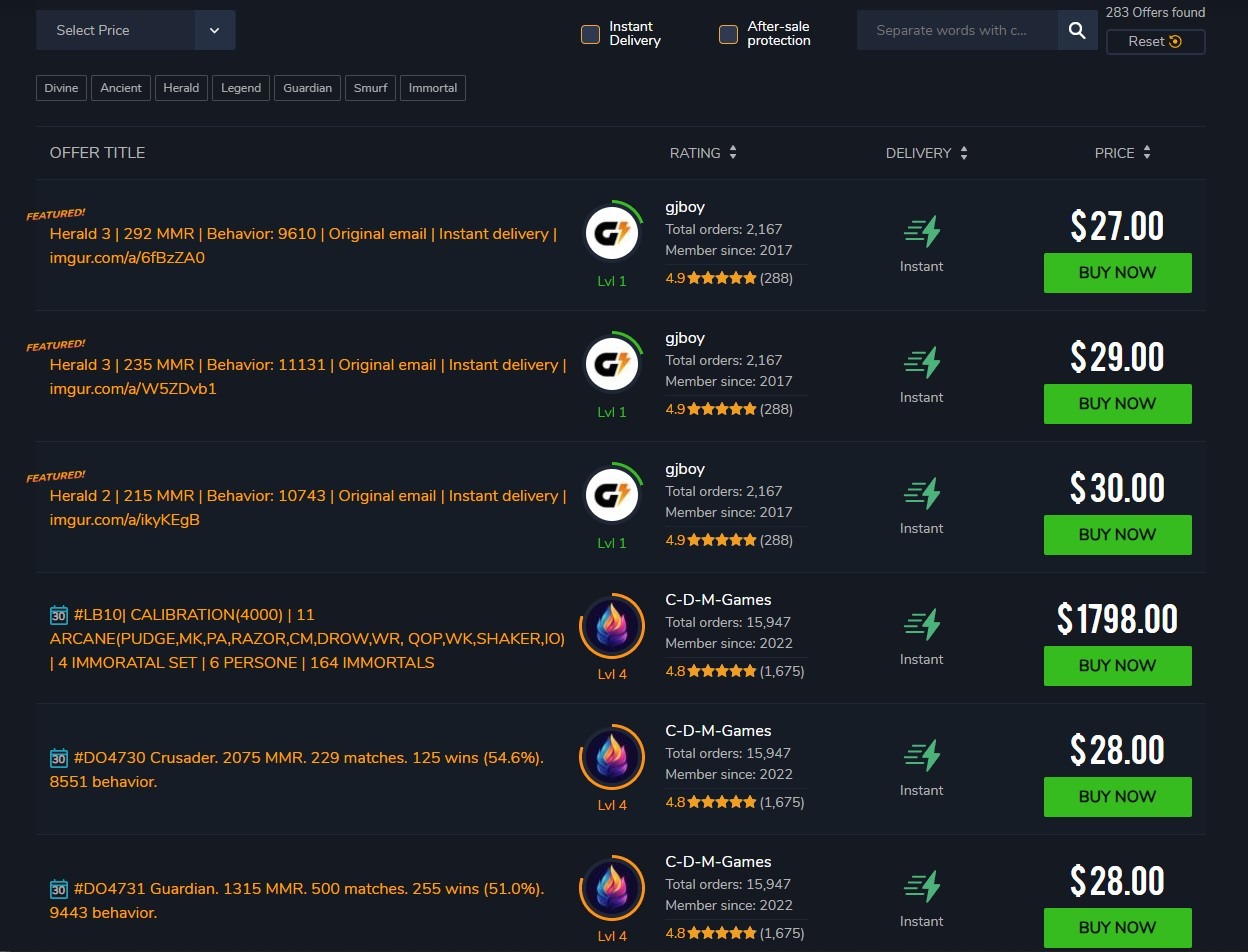Select the Herald filter tag
The height and width of the screenshot is (952, 1248).
click(181, 88)
